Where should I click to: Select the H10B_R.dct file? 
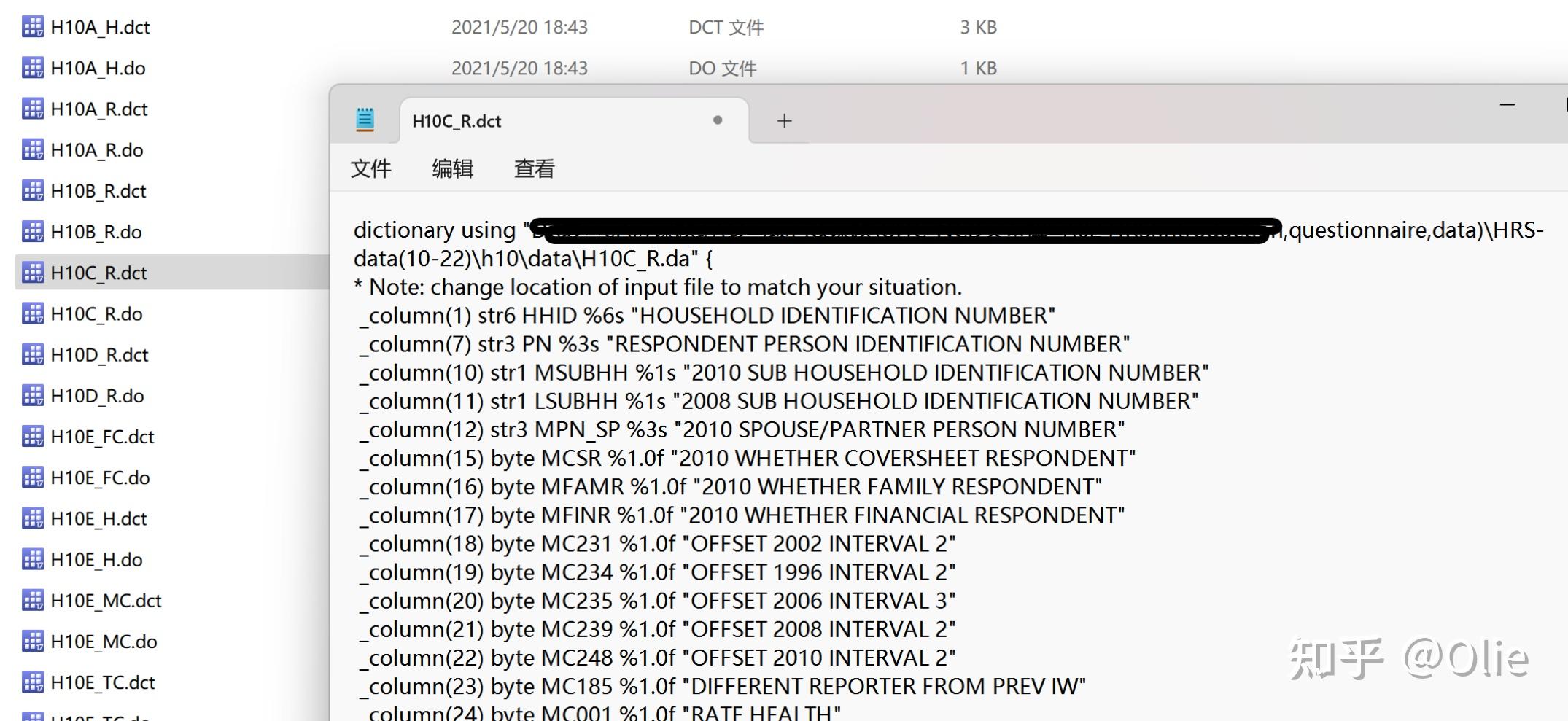(x=98, y=190)
